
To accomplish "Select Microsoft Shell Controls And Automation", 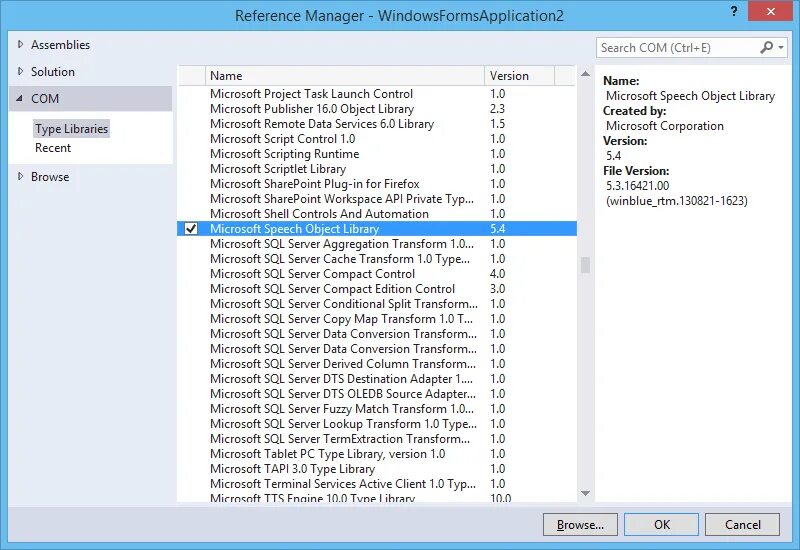I will click(x=377, y=214).
